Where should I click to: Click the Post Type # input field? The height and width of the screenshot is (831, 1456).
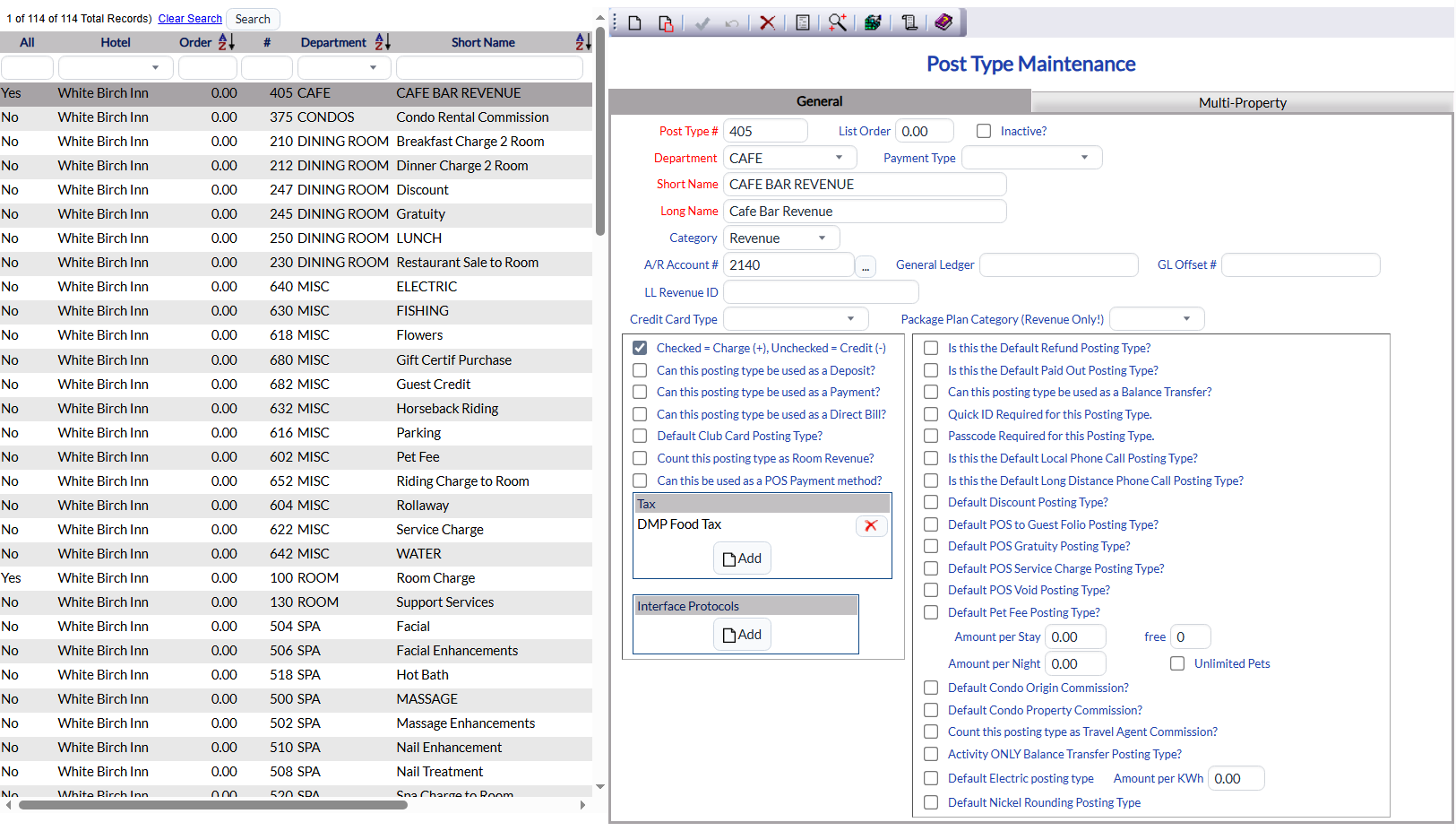[x=765, y=131]
